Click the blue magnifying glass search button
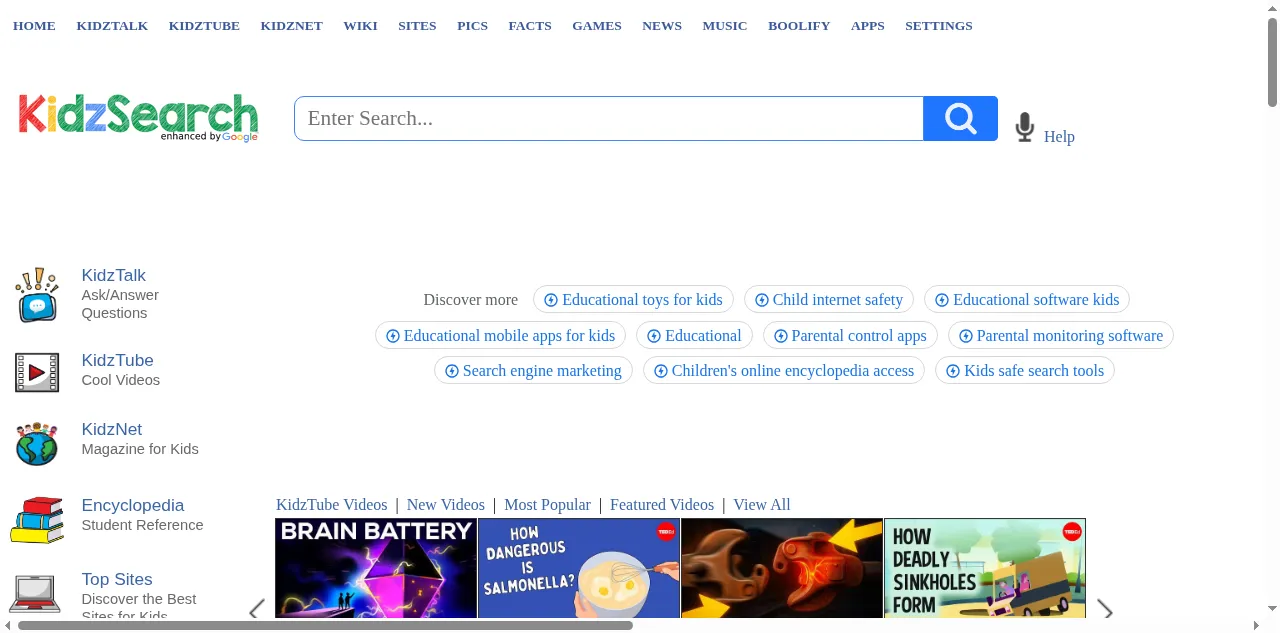This screenshot has width=1280, height=633. coord(960,119)
